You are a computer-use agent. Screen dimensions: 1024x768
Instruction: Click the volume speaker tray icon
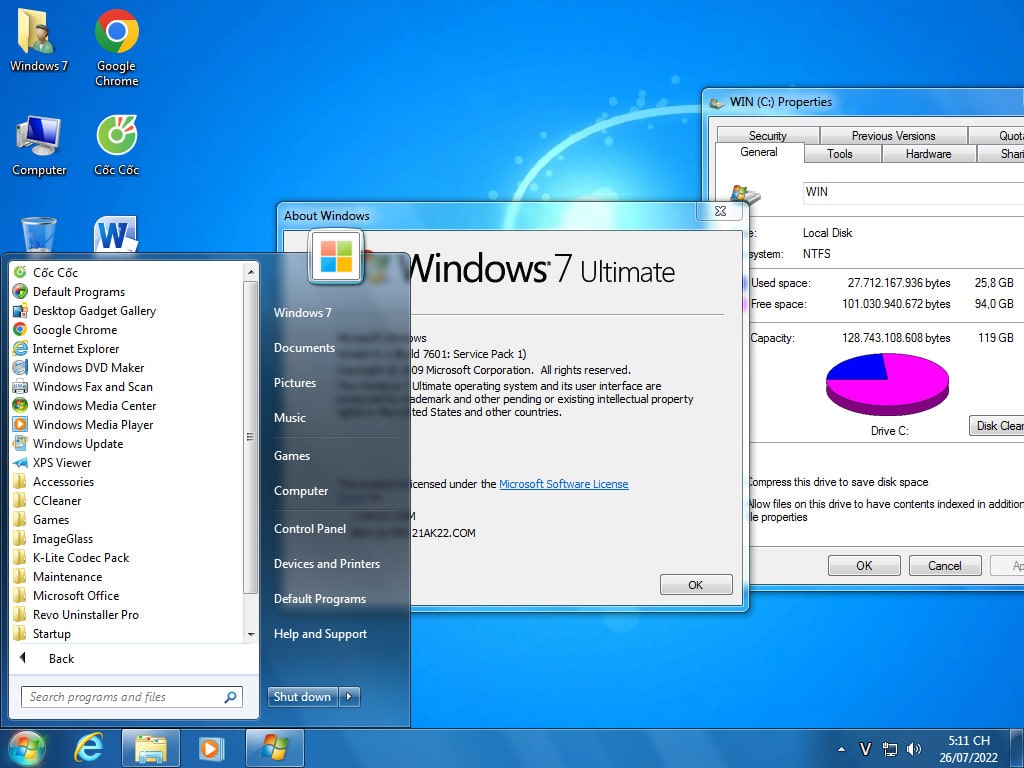(913, 749)
